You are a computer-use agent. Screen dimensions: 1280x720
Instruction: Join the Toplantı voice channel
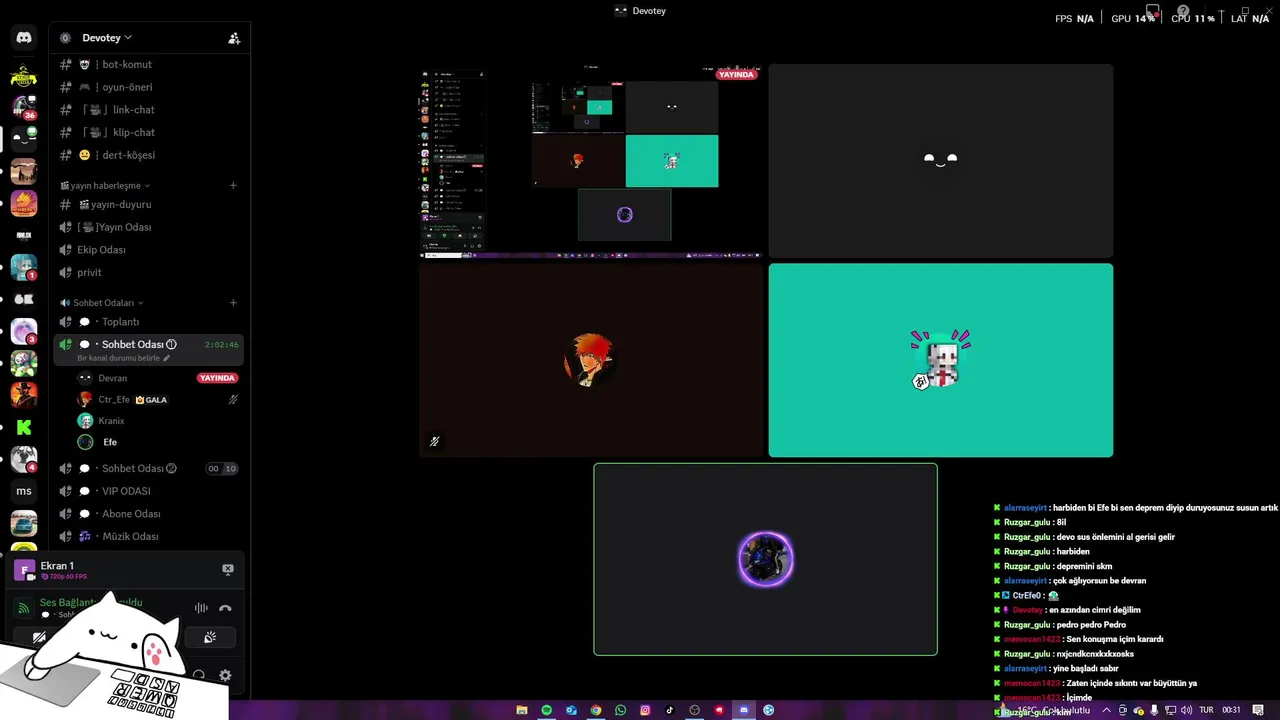tap(148, 322)
